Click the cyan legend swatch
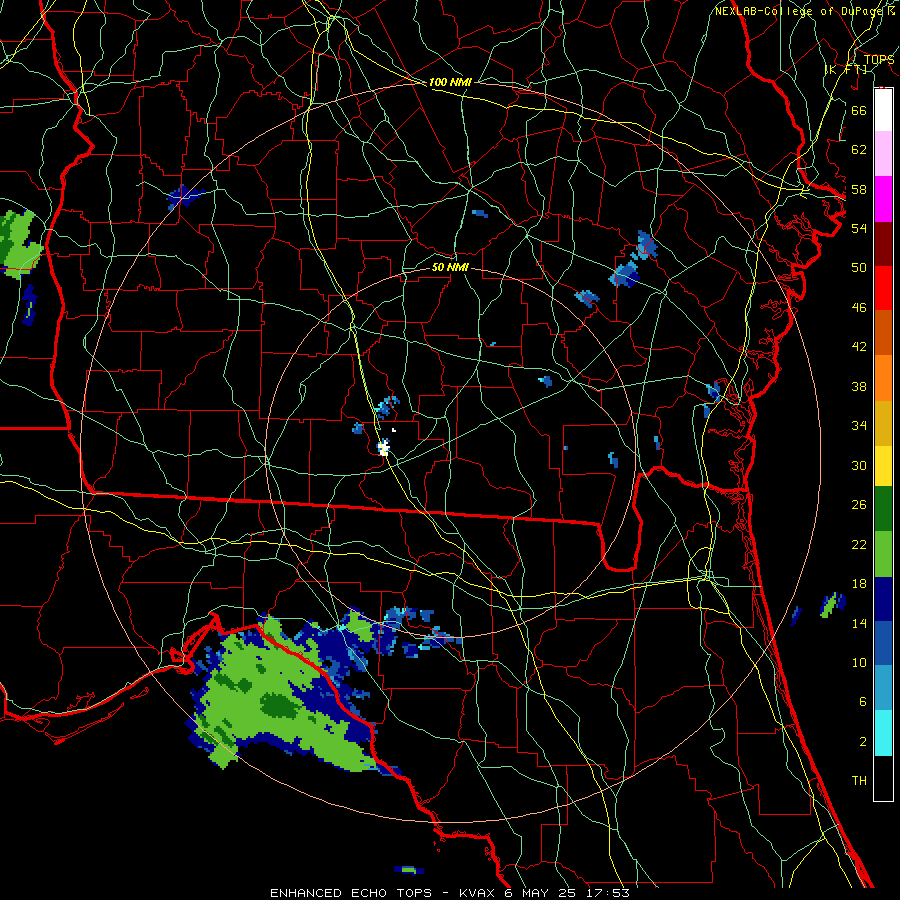 883,733
